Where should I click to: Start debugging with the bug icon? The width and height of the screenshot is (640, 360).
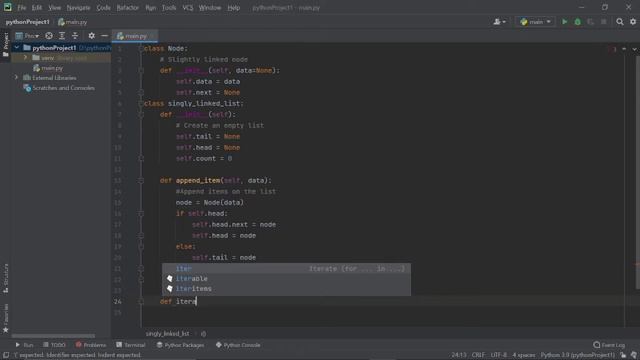pyautogui.click(x=578, y=22)
